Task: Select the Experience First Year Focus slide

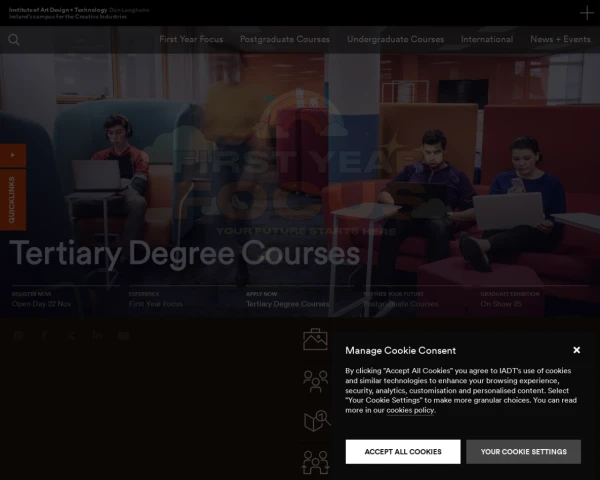Action: [183, 299]
